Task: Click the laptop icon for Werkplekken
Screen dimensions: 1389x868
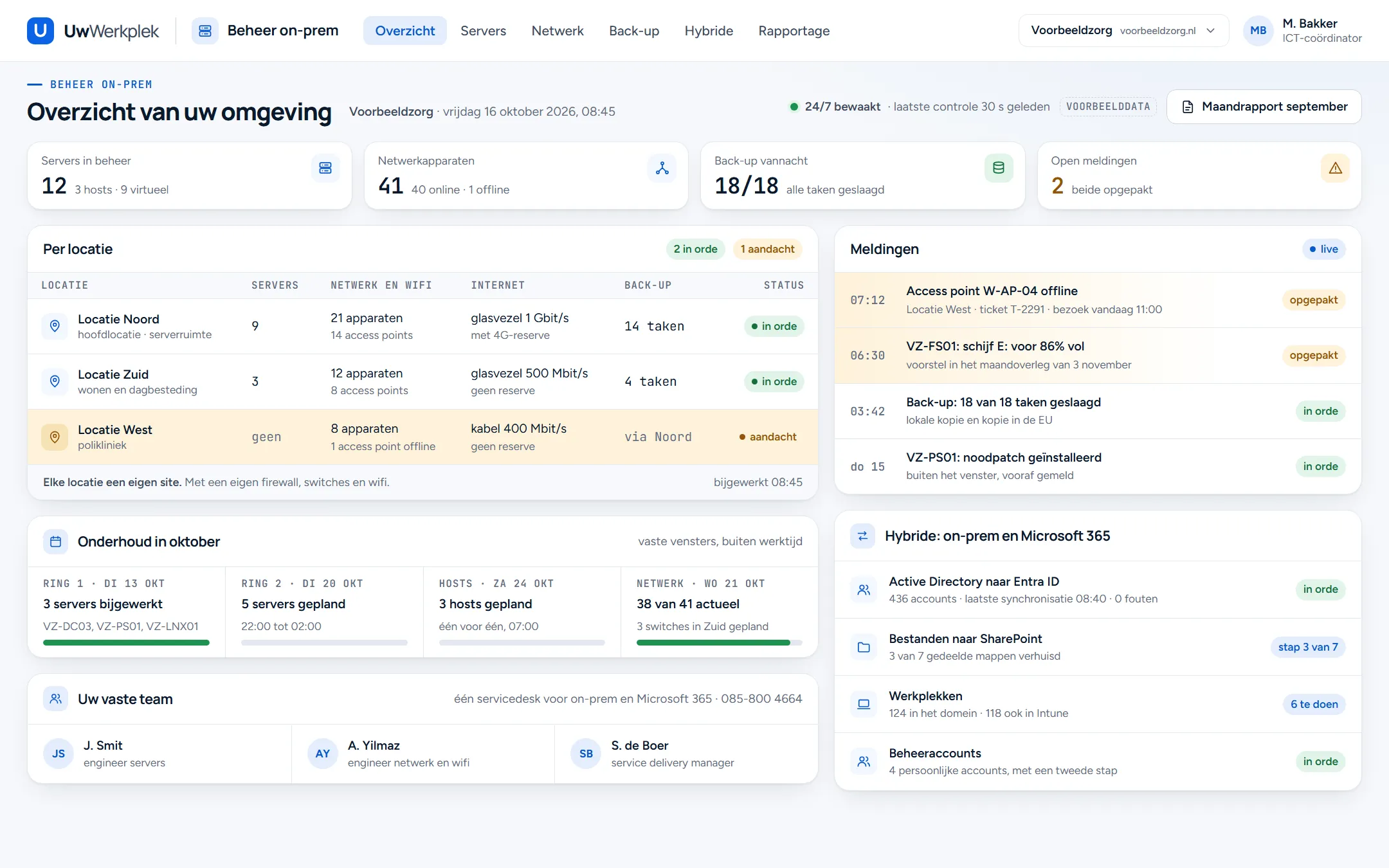Action: point(864,704)
